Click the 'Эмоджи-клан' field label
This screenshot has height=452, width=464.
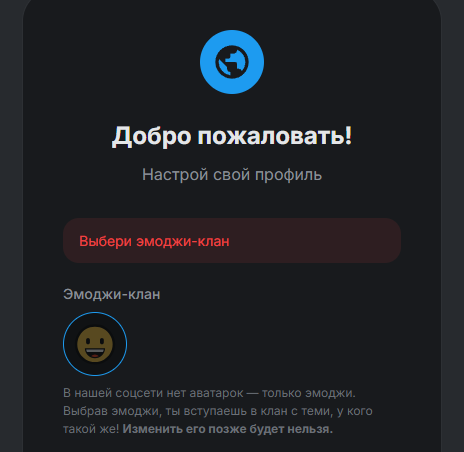click(112, 294)
